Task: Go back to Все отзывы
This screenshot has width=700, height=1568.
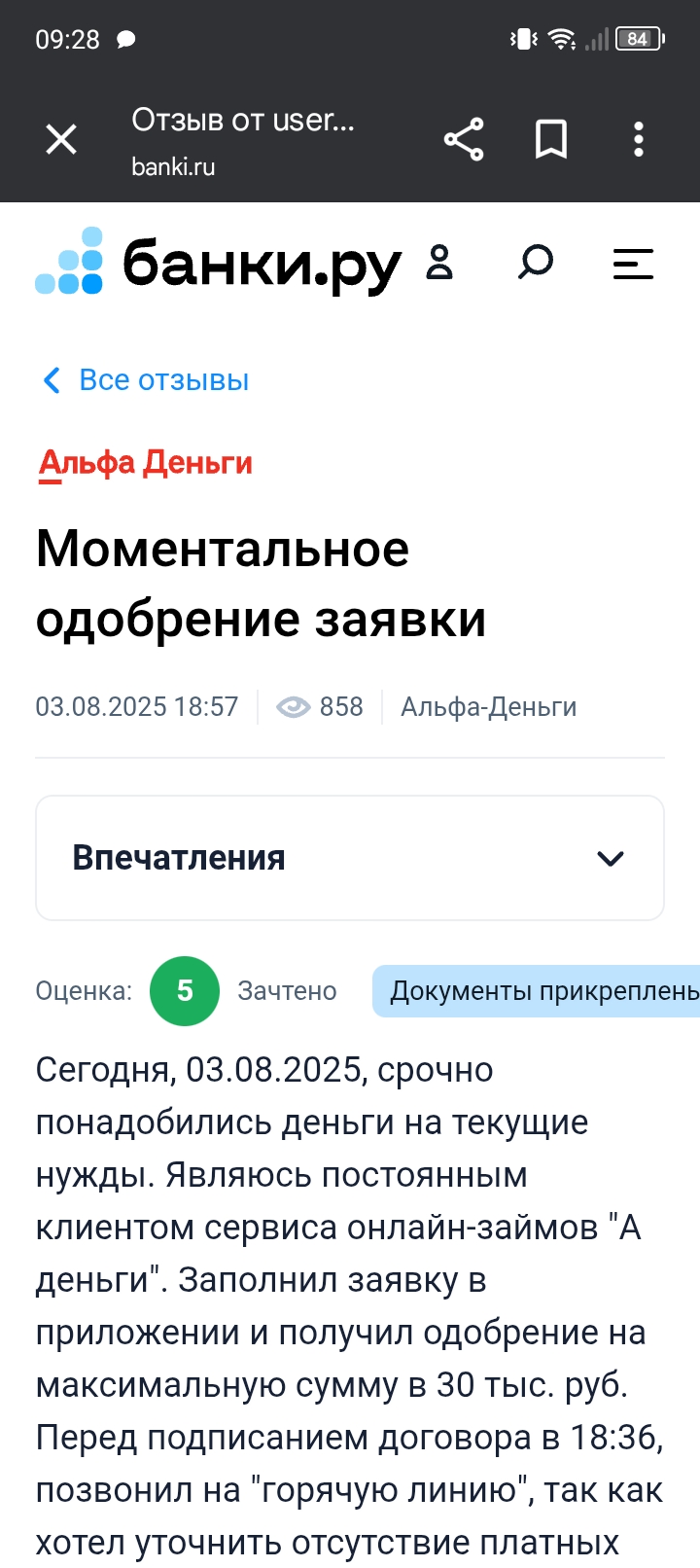Action: point(163,380)
